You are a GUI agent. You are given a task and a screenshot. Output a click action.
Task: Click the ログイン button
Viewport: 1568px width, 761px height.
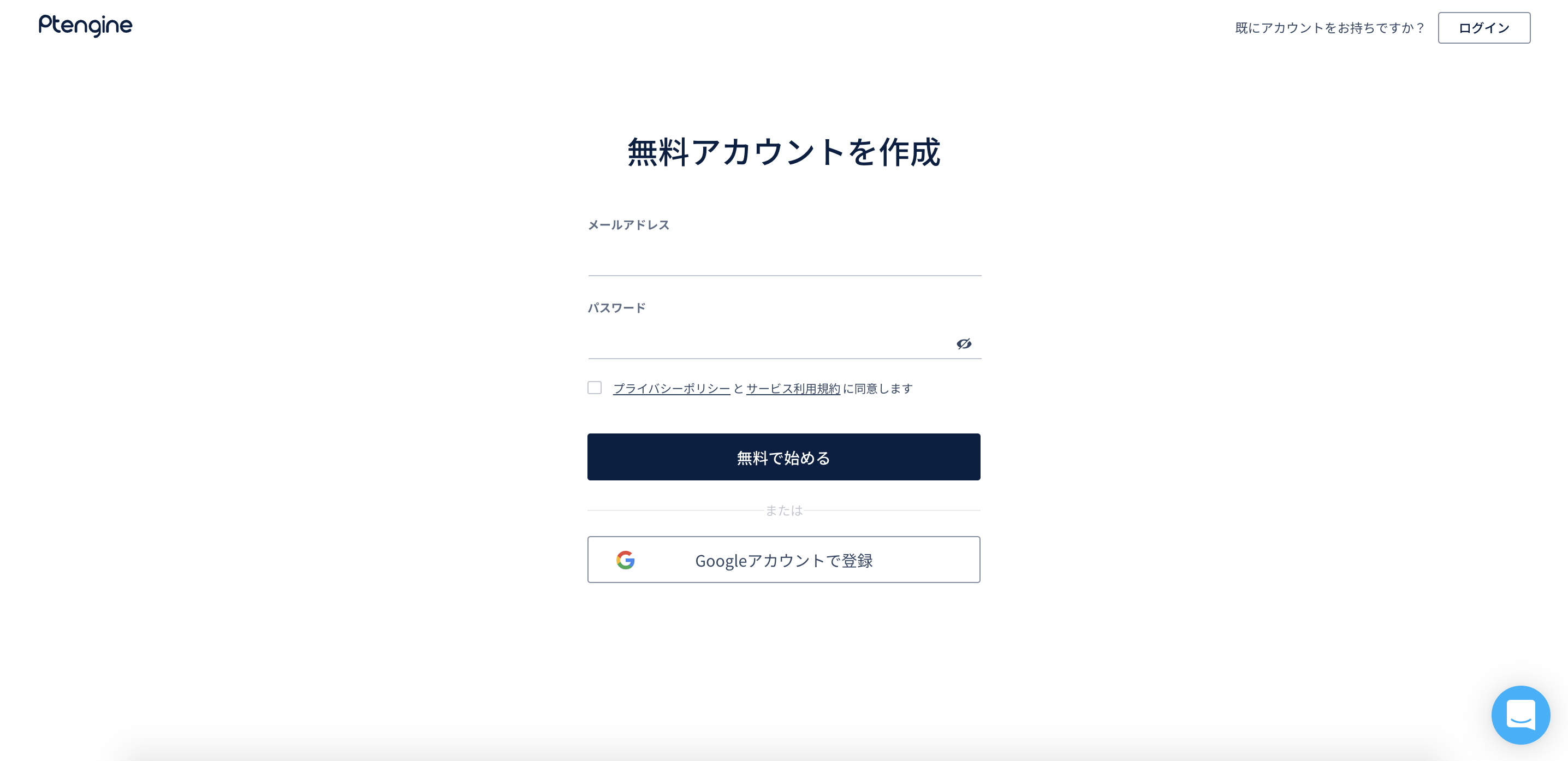pos(1484,28)
